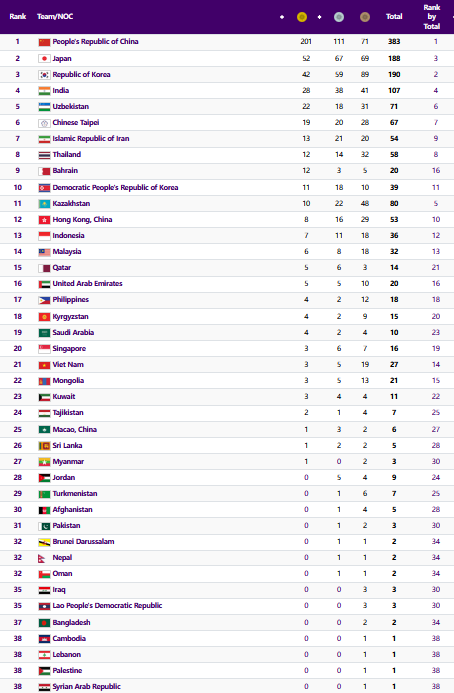Click the Qatar flag icon
454x693 pixels.
coord(44,268)
